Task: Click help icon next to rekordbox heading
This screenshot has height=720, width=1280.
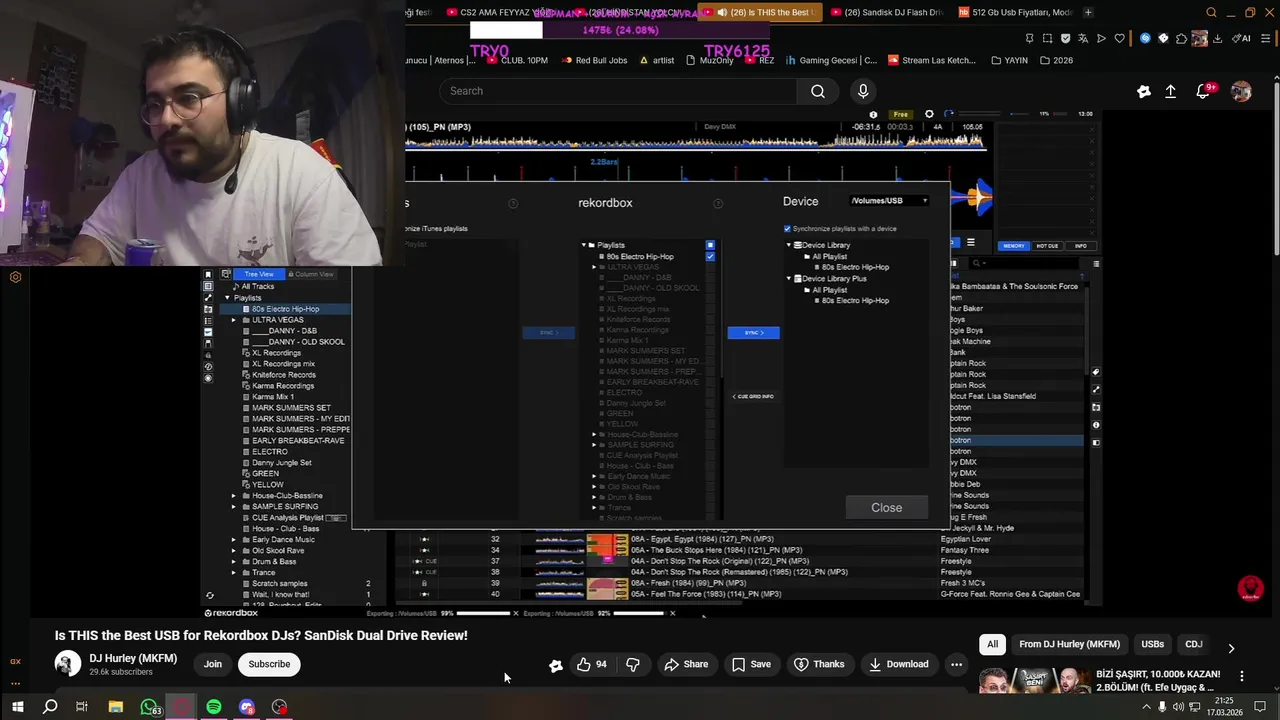Action: click(x=717, y=203)
